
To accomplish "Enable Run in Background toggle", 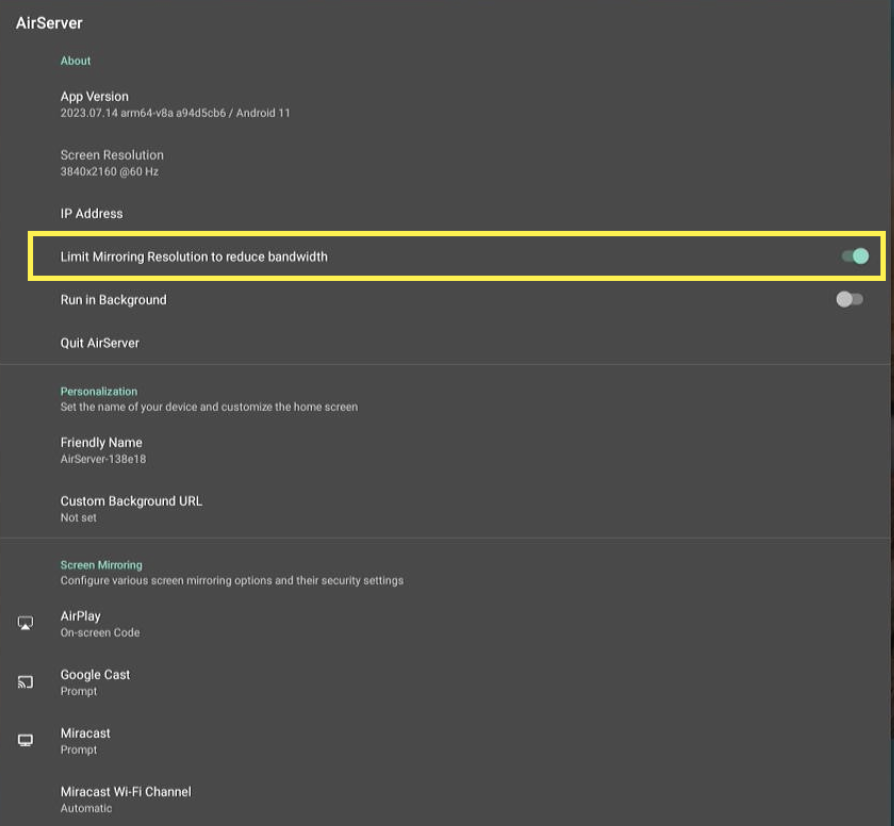I will (849, 300).
